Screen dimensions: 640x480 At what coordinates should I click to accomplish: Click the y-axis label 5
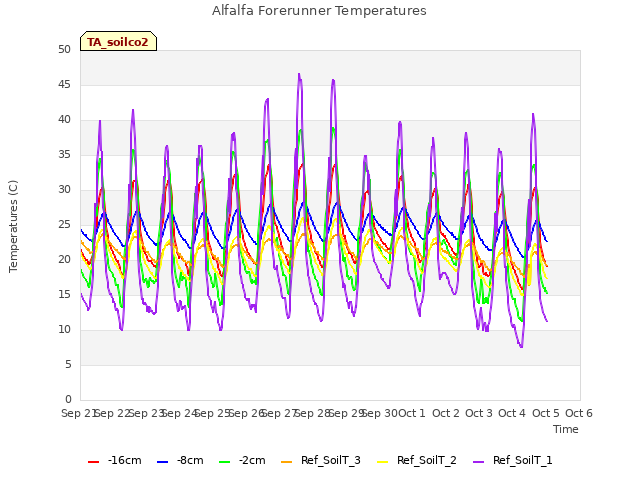click(68, 364)
